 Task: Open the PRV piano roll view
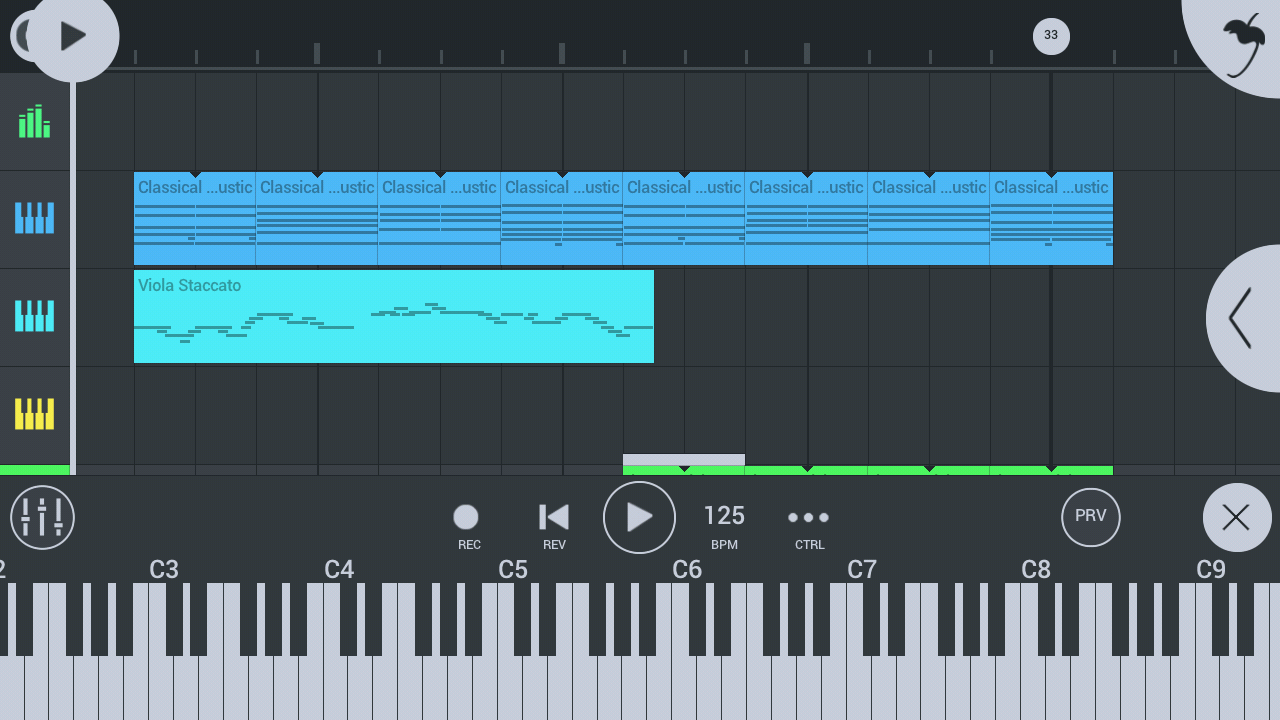pos(1090,517)
